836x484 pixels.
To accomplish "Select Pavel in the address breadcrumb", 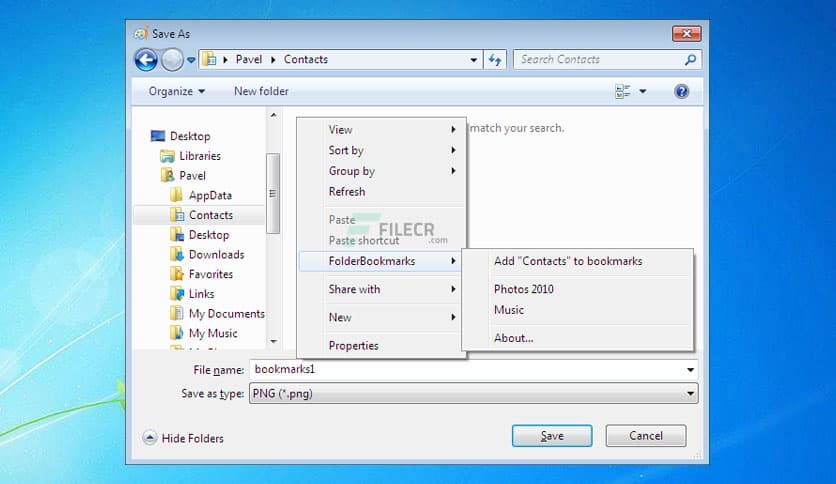I will pos(249,59).
